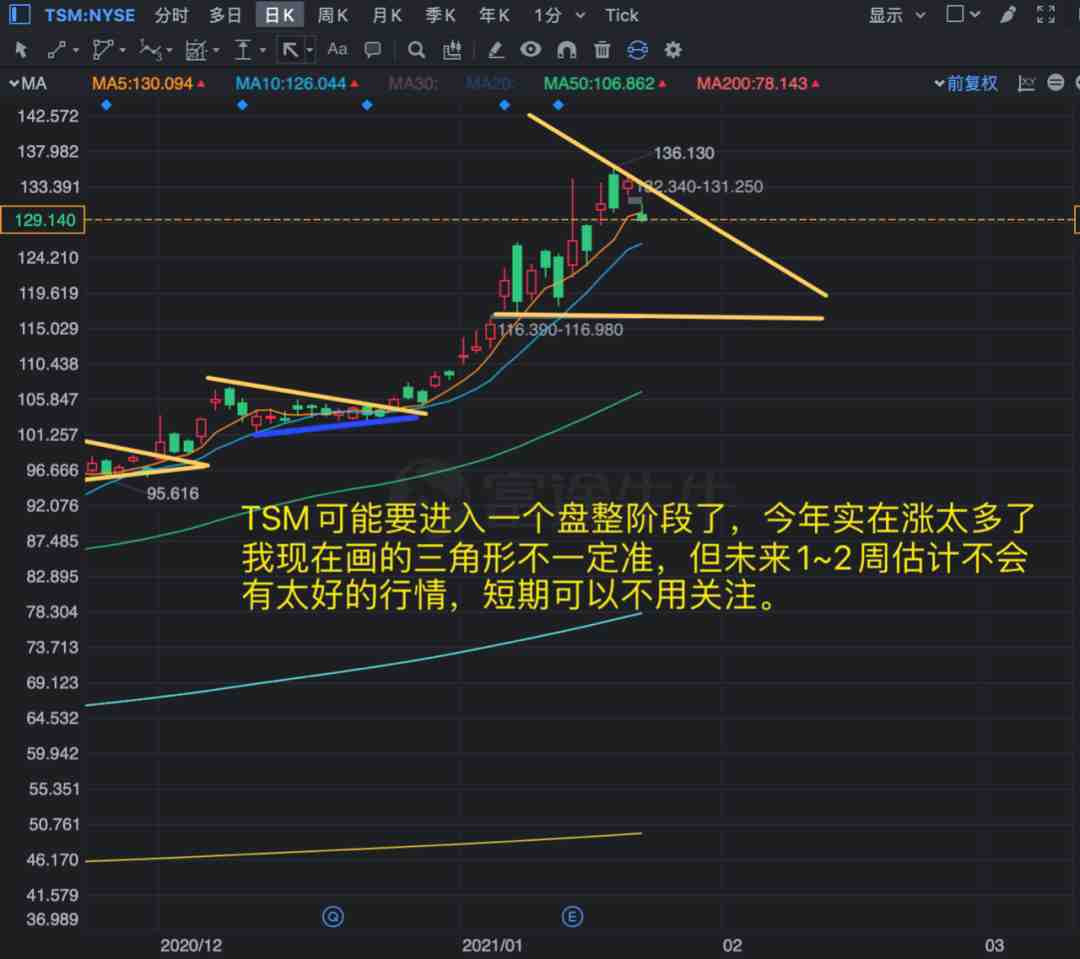The height and width of the screenshot is (959, 1080).
Task: Click the 95.616 low price label
Action: coord(172,493)
